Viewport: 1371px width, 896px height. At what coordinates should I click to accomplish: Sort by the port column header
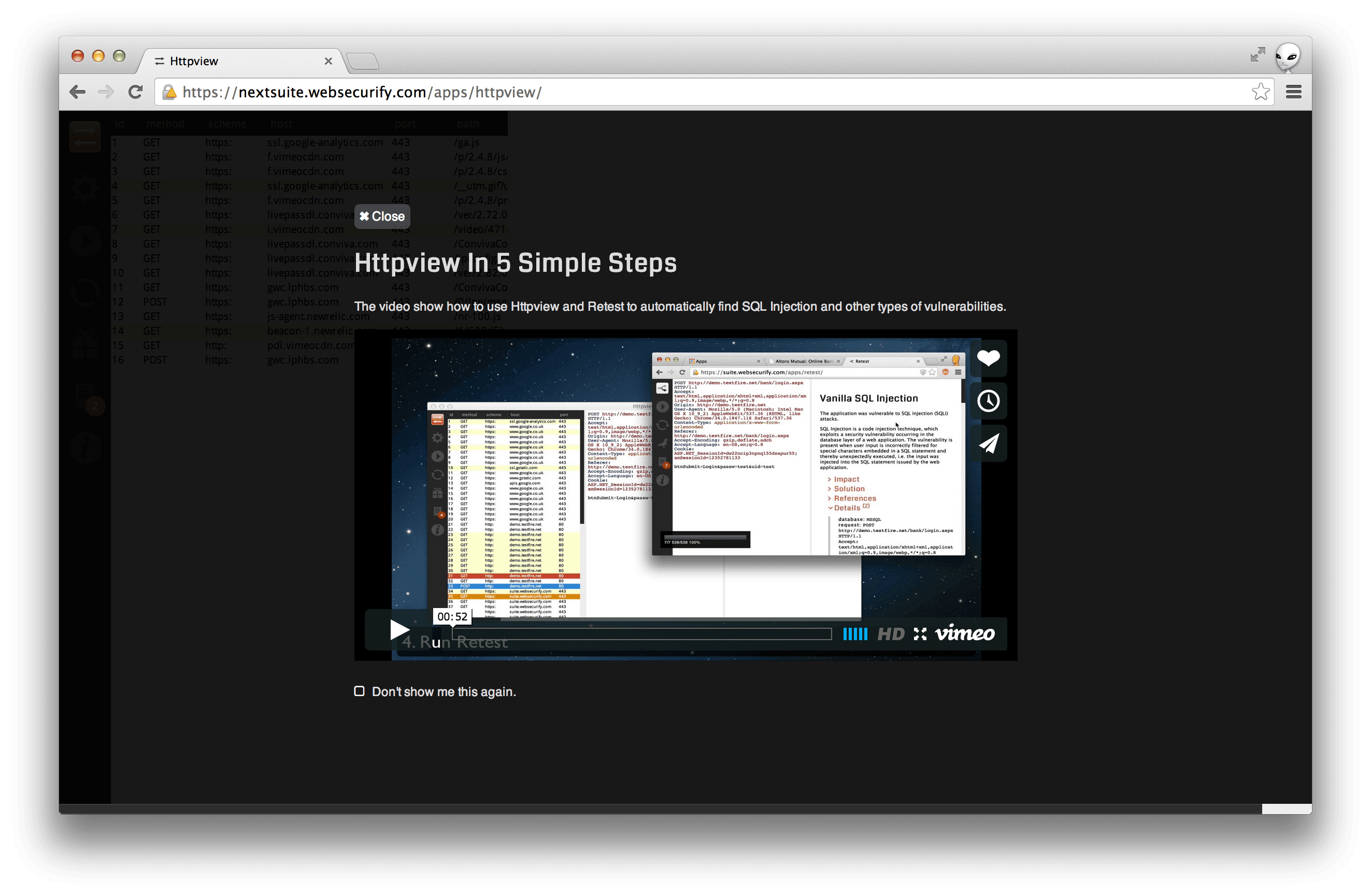[405, 123]
